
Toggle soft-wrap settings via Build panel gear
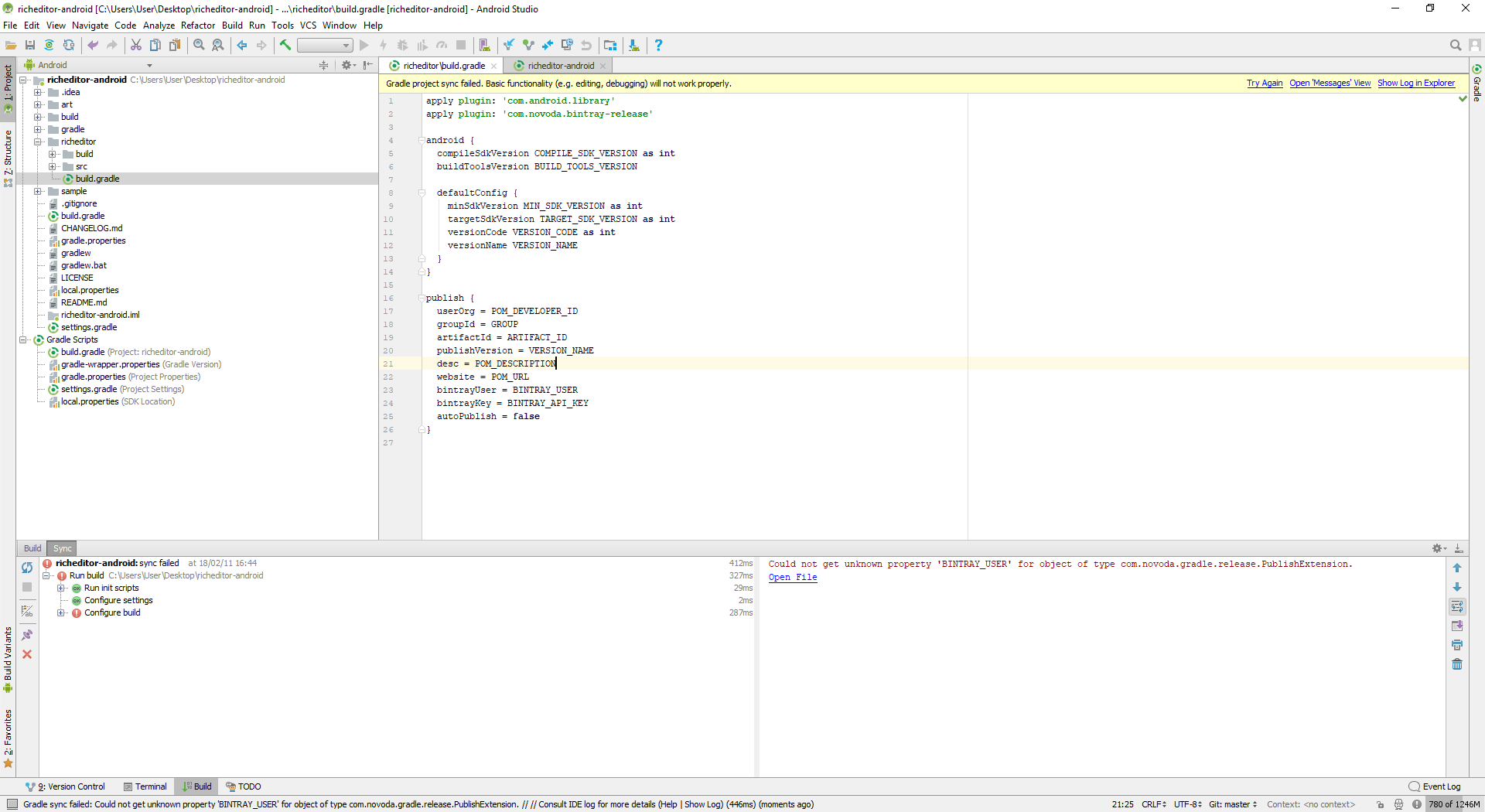[x=1437, y=548]
